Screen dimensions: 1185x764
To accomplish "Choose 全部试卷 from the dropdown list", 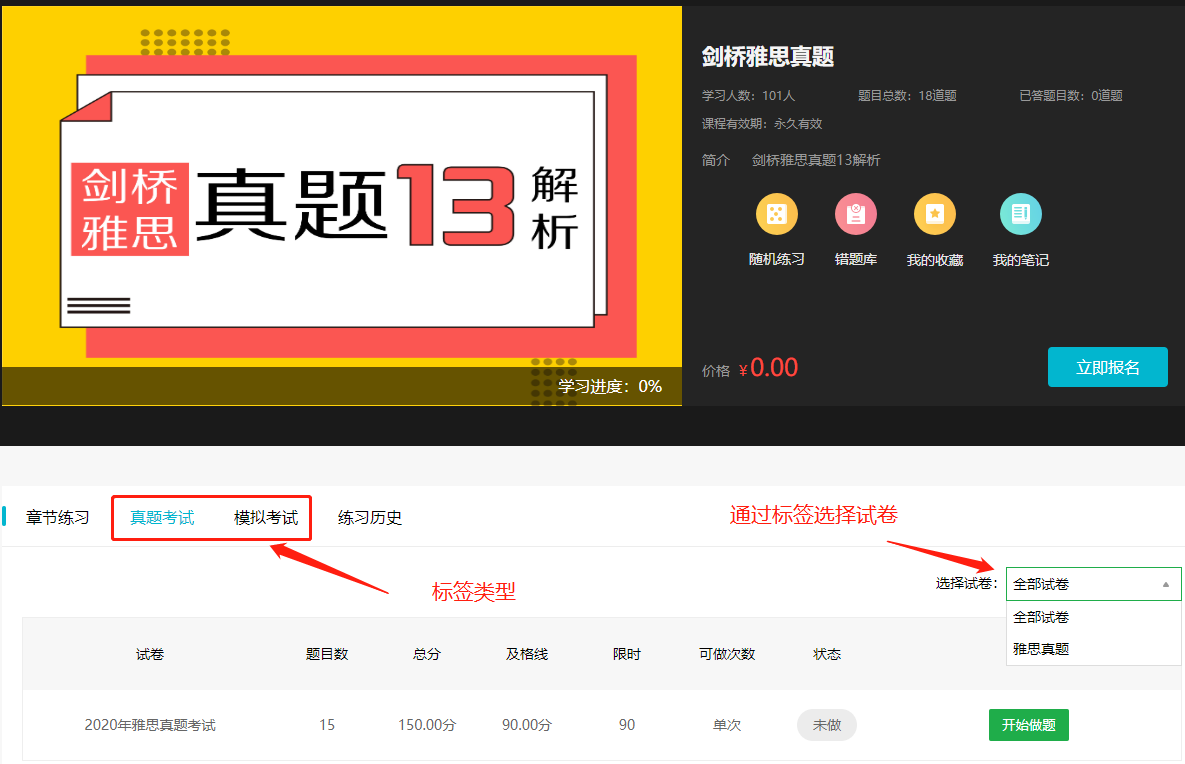I will click(x=1093, y=617).
